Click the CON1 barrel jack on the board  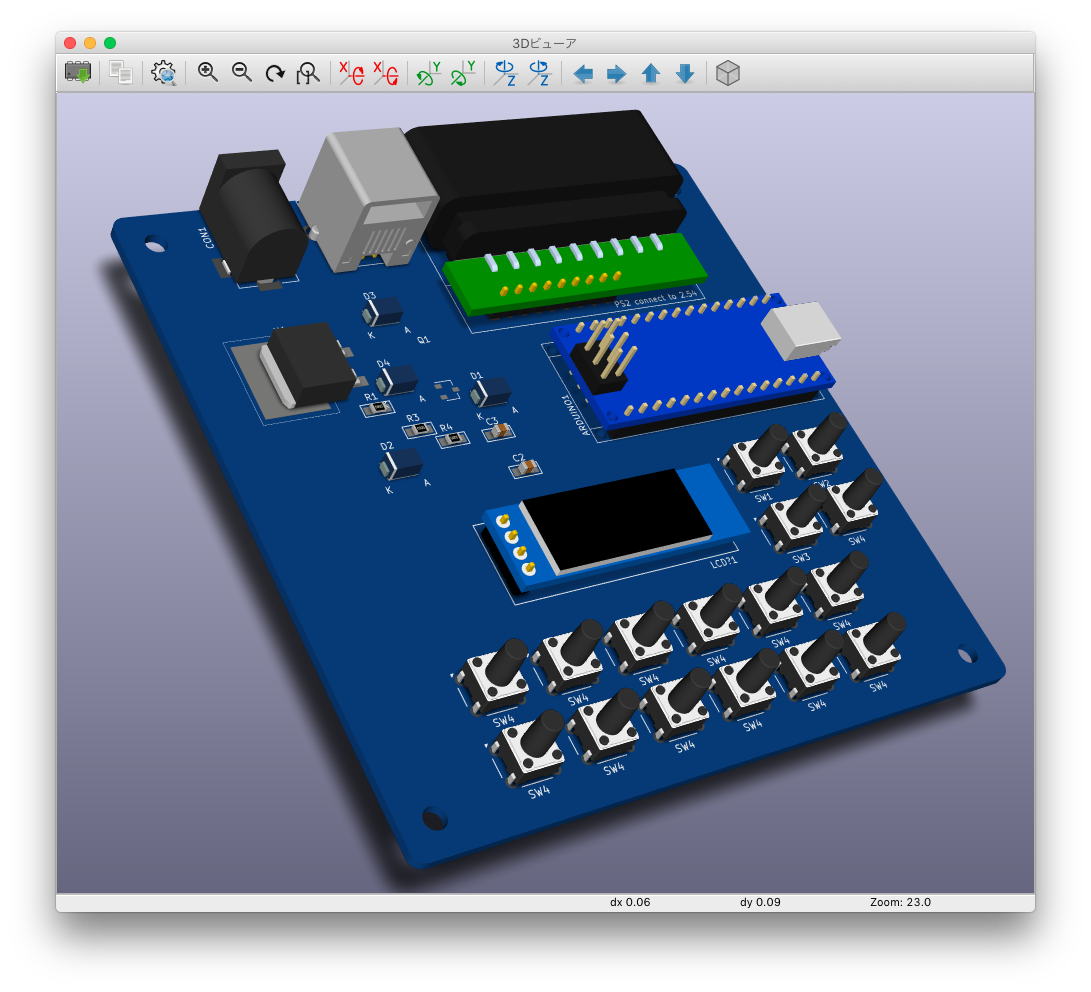254,216
